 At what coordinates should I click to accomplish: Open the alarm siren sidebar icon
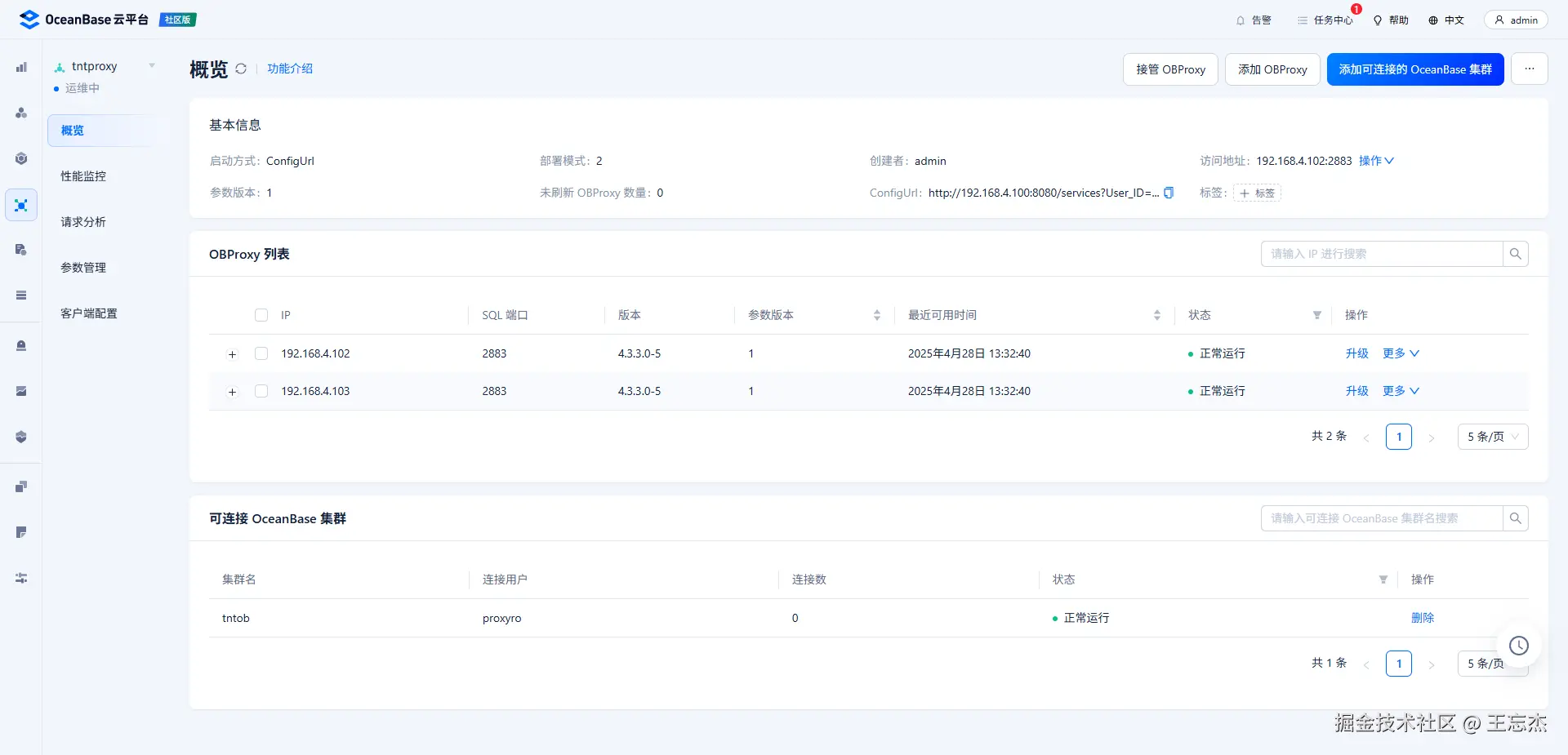point(21,346)
